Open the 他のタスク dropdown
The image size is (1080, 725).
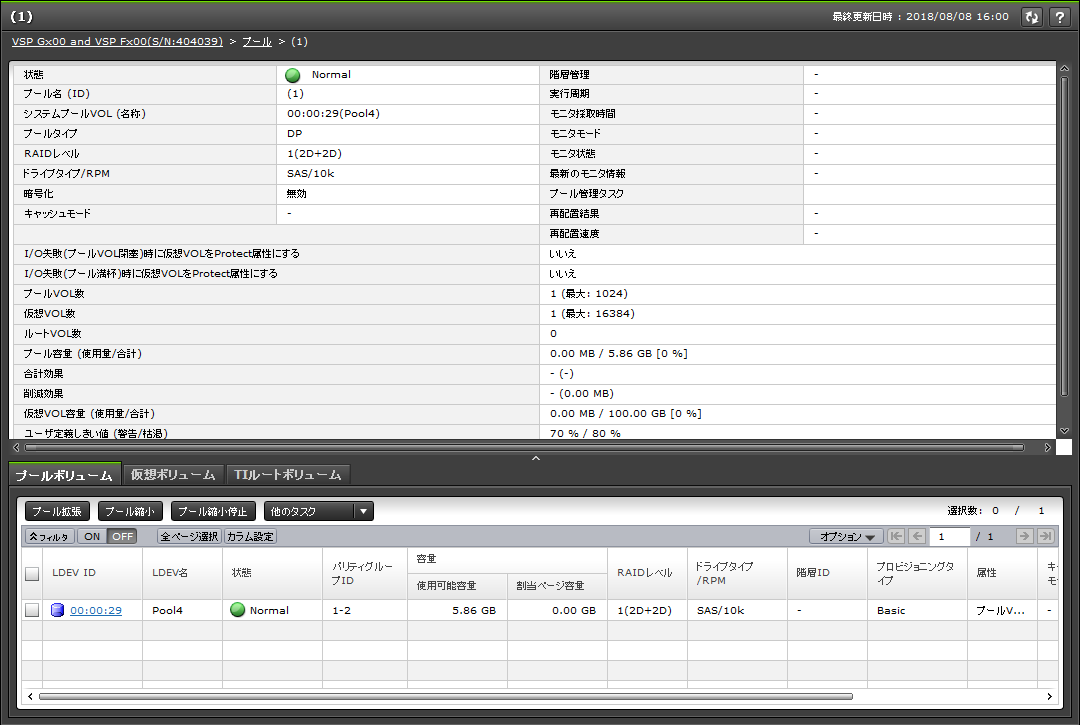pos(318,511)
